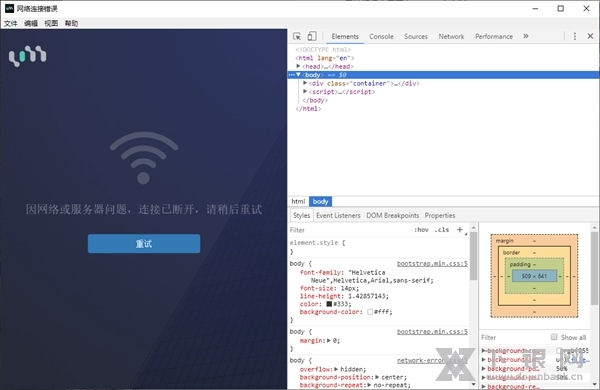Open the more tabs chevron in DevTools
600x390 pixels.
pos(526,36)
